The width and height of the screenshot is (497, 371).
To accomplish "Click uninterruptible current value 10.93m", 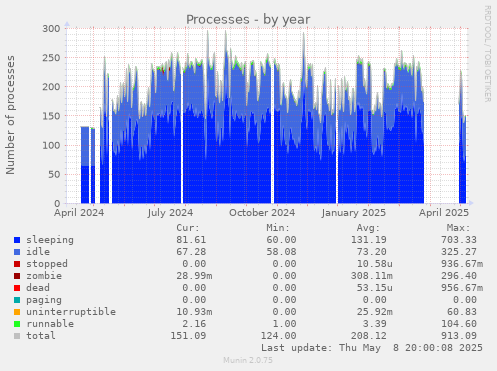I will click(x=194, y=312).
